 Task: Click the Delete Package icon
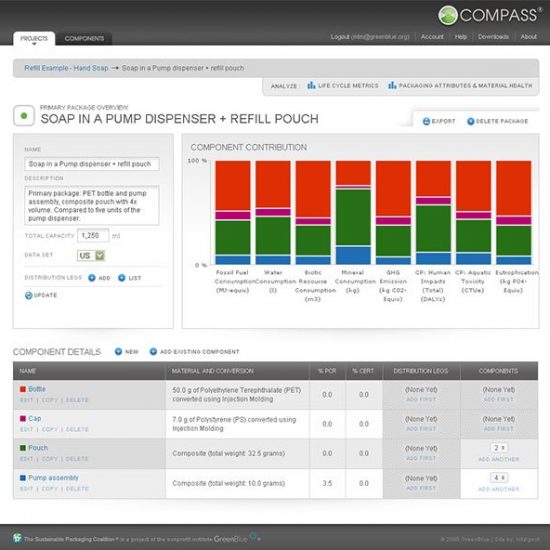click(x=470, y=121)
